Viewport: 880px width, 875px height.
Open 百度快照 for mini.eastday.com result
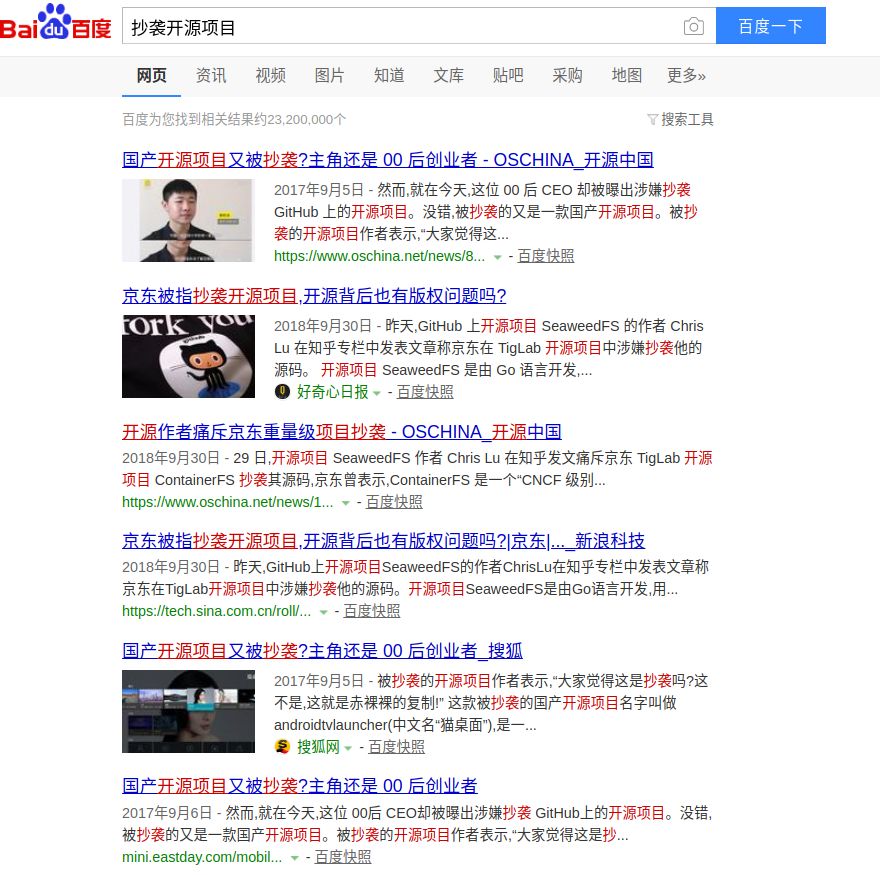pos(343,856)
